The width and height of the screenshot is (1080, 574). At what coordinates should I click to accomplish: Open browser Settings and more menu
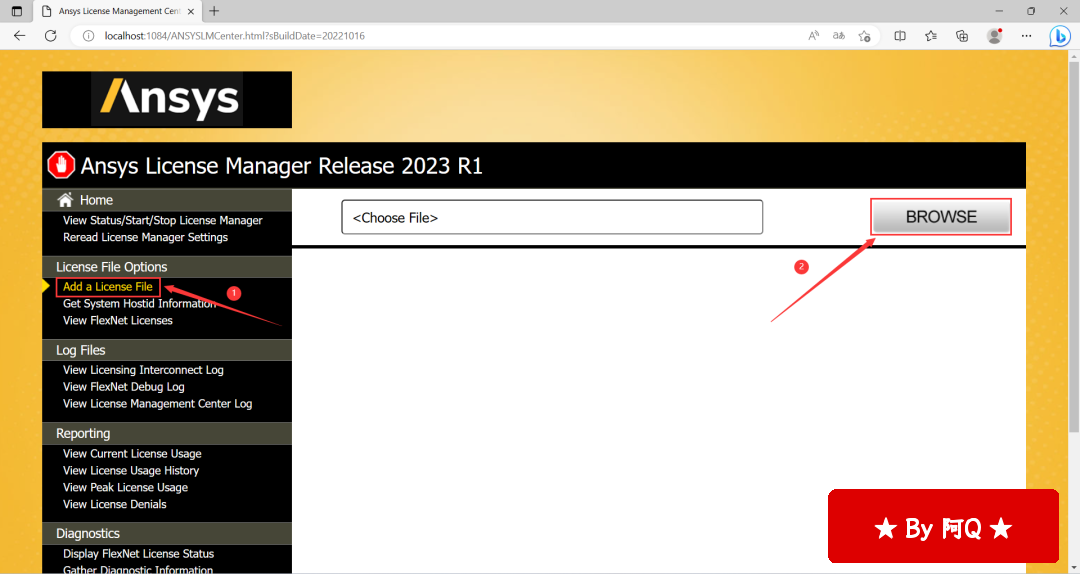pos(1025,35)
